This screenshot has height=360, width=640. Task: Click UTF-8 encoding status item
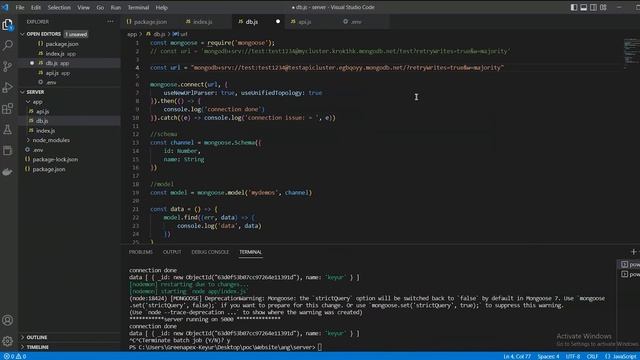(573, 356)
